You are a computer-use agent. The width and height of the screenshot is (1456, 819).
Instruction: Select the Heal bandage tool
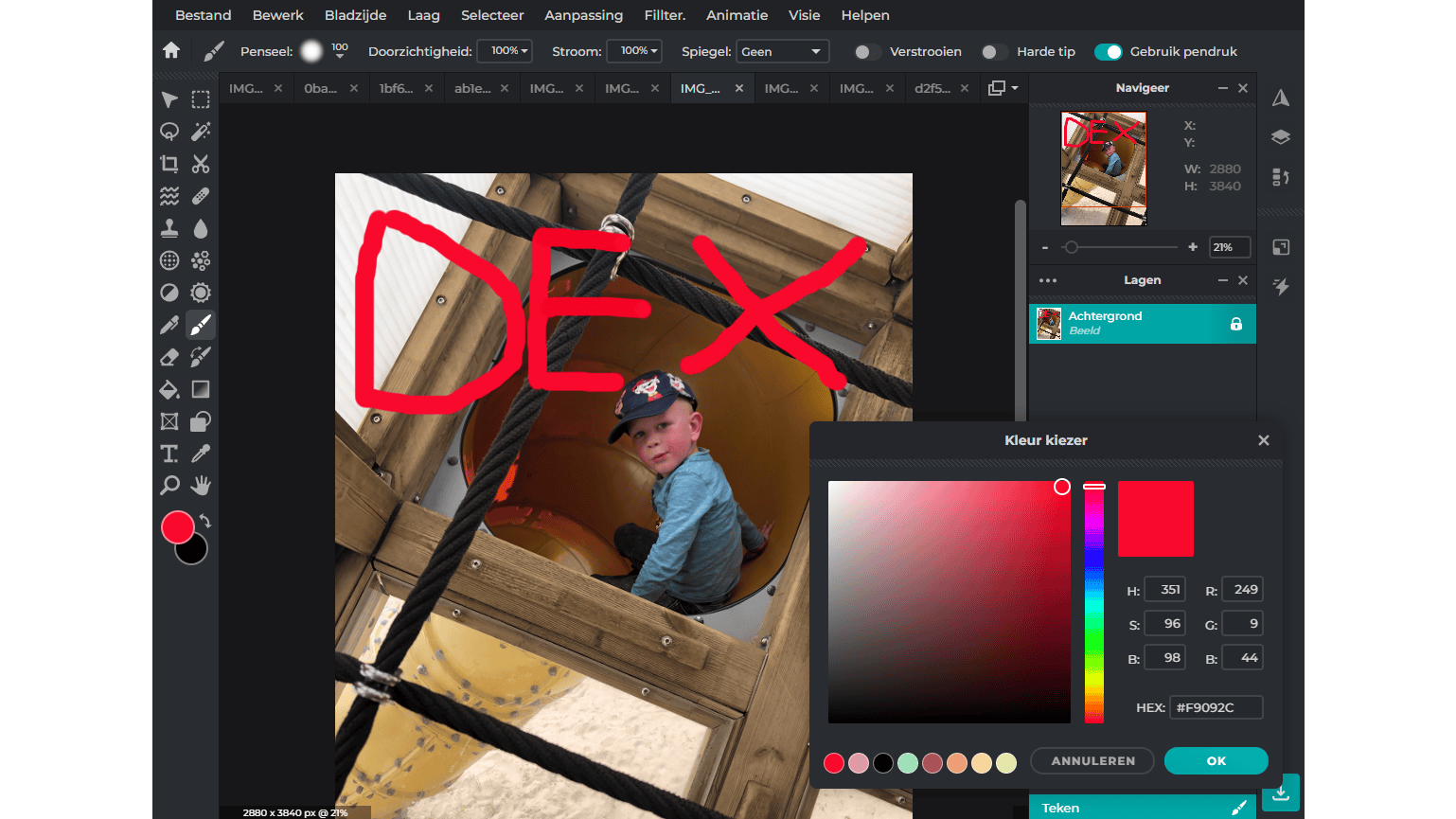pyautogui.click(x=201, y=196)
